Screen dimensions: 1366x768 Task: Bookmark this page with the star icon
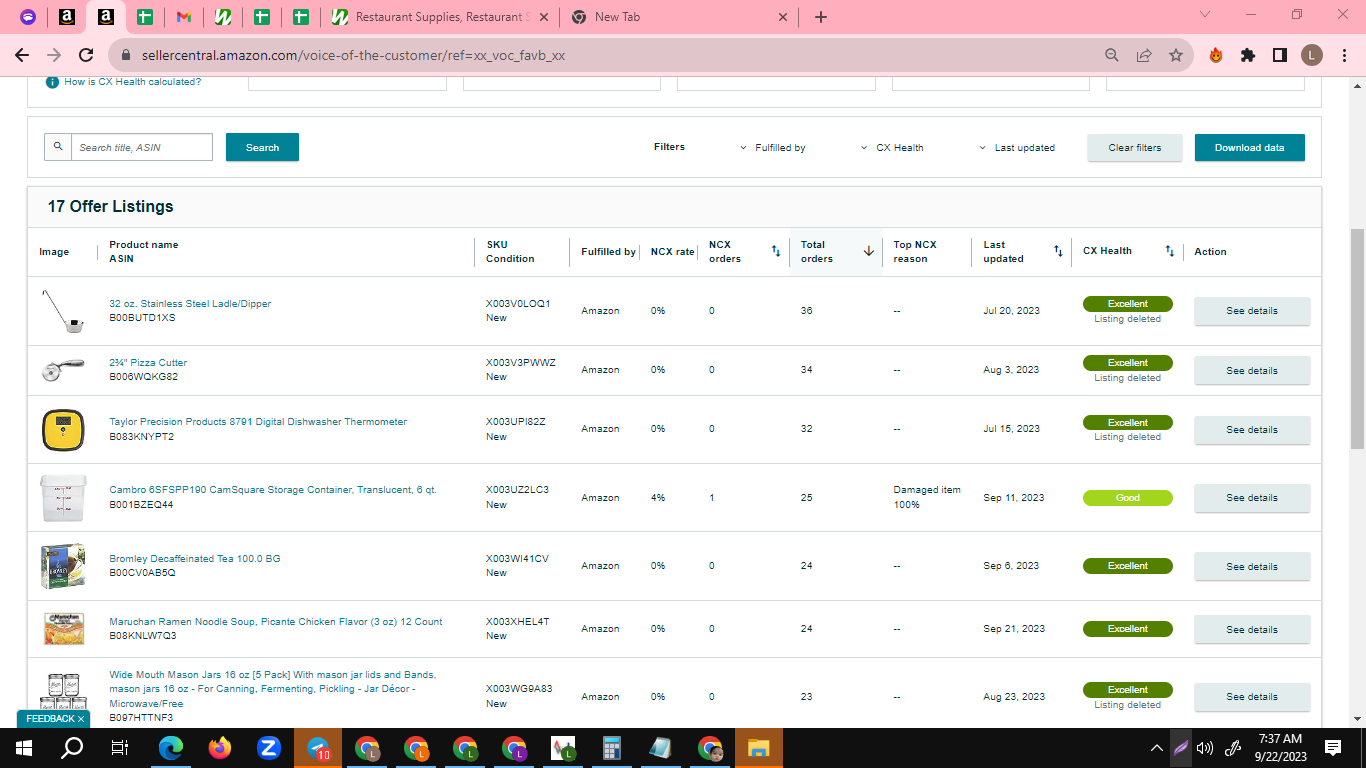point(1176,56)
